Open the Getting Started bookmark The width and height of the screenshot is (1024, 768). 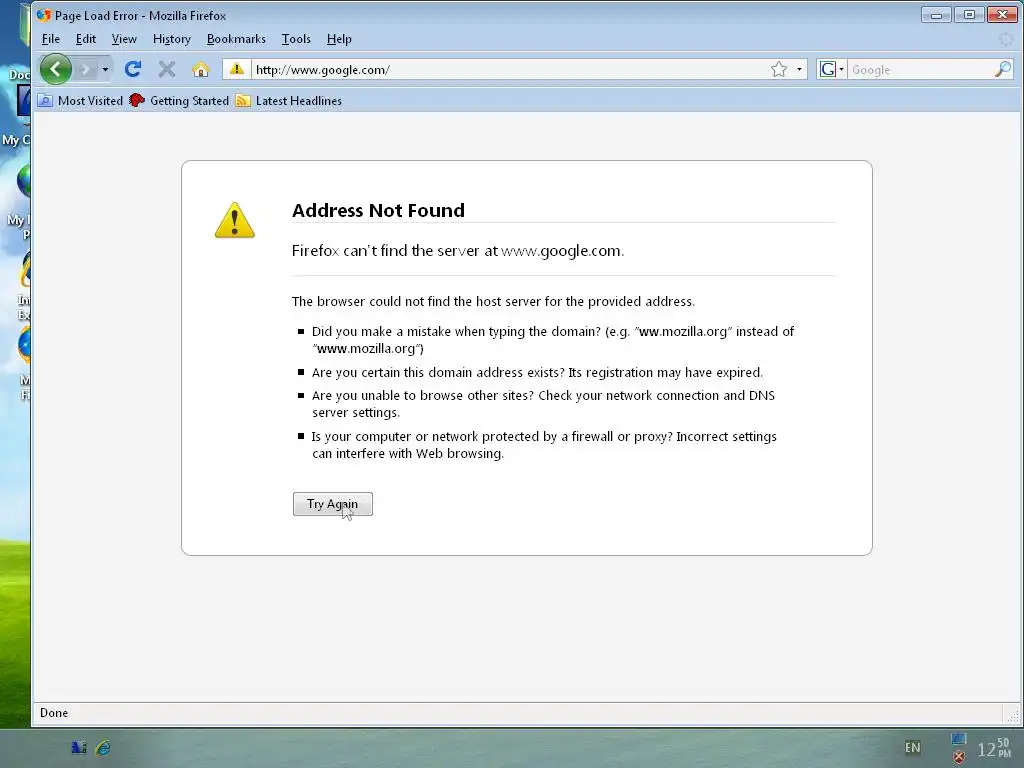click(179, 101)
